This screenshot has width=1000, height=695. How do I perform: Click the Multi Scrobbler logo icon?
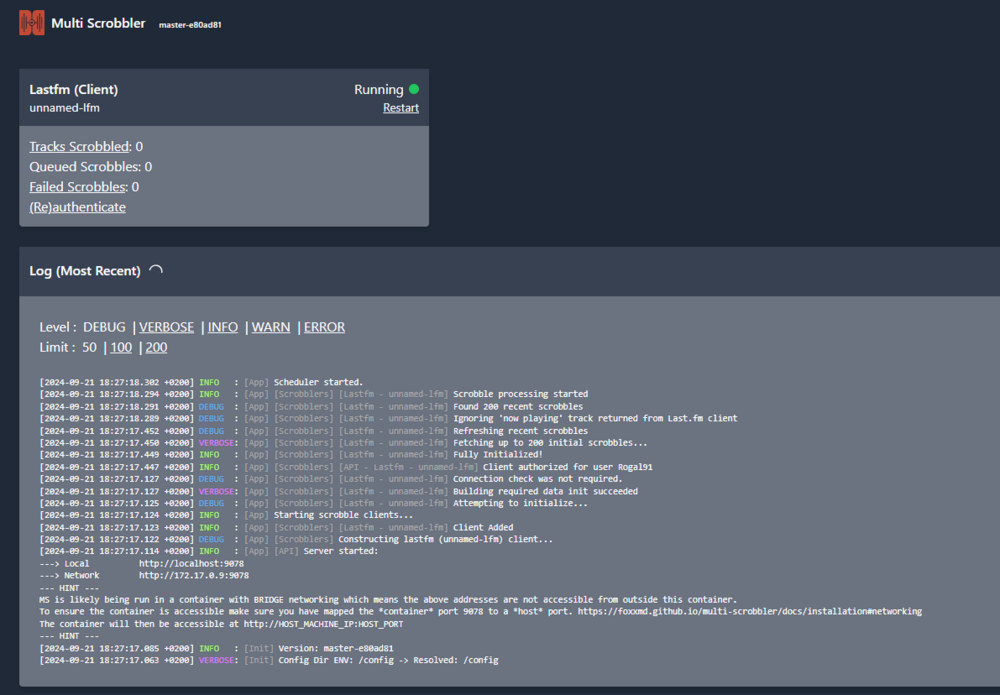(x=32, y=23)
